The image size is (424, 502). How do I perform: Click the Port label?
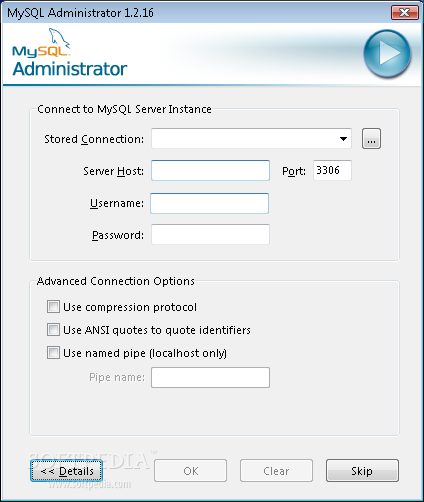point(294,171)
